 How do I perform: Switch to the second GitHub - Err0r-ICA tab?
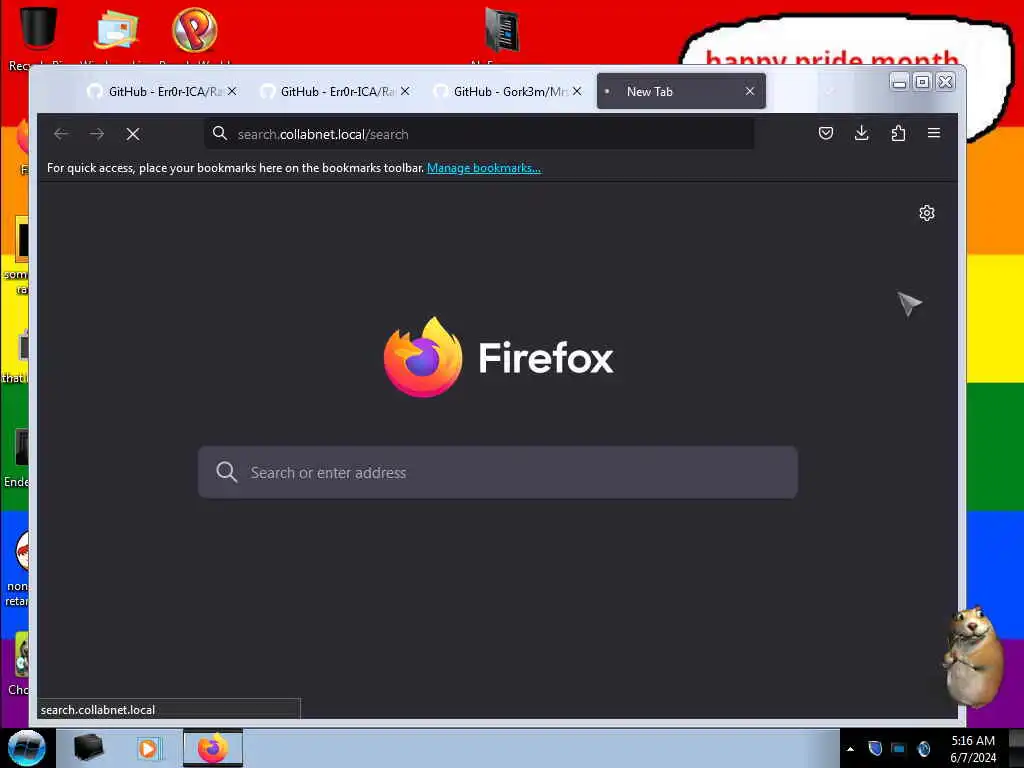(x=335, y=91)
